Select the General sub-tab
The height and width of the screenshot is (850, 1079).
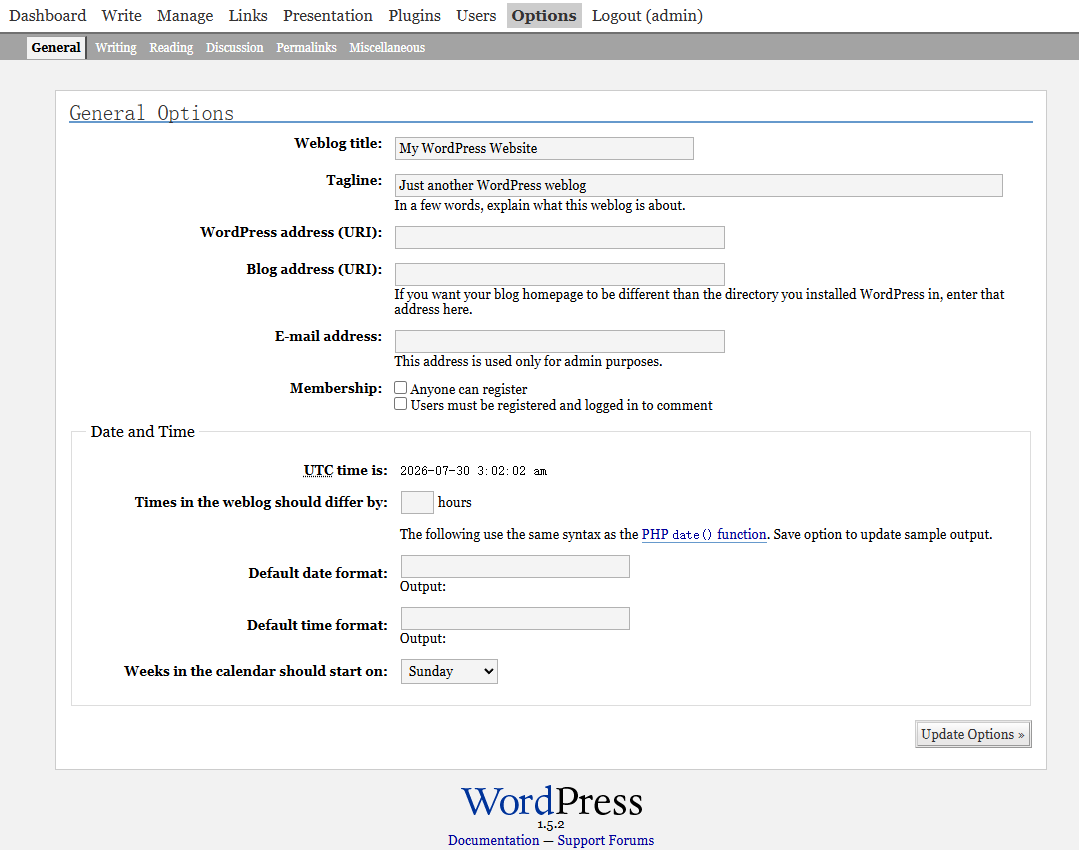tap(56, 47)
